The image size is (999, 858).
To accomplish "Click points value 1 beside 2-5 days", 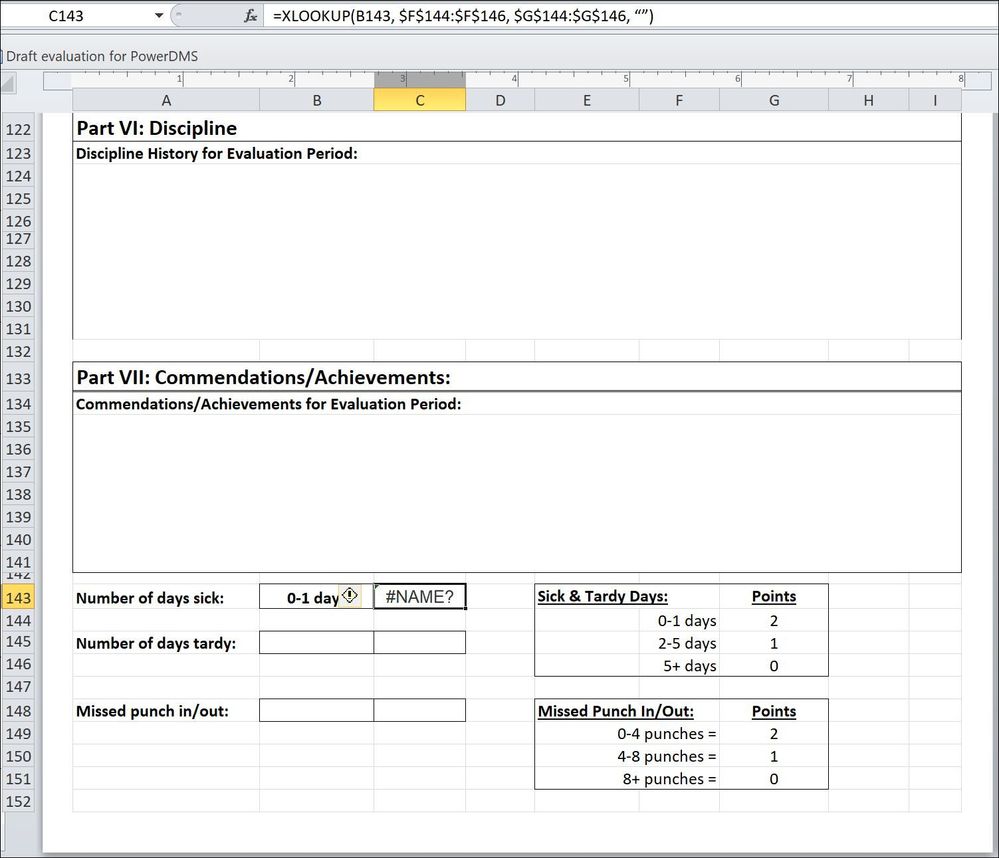I will point(773,643).
